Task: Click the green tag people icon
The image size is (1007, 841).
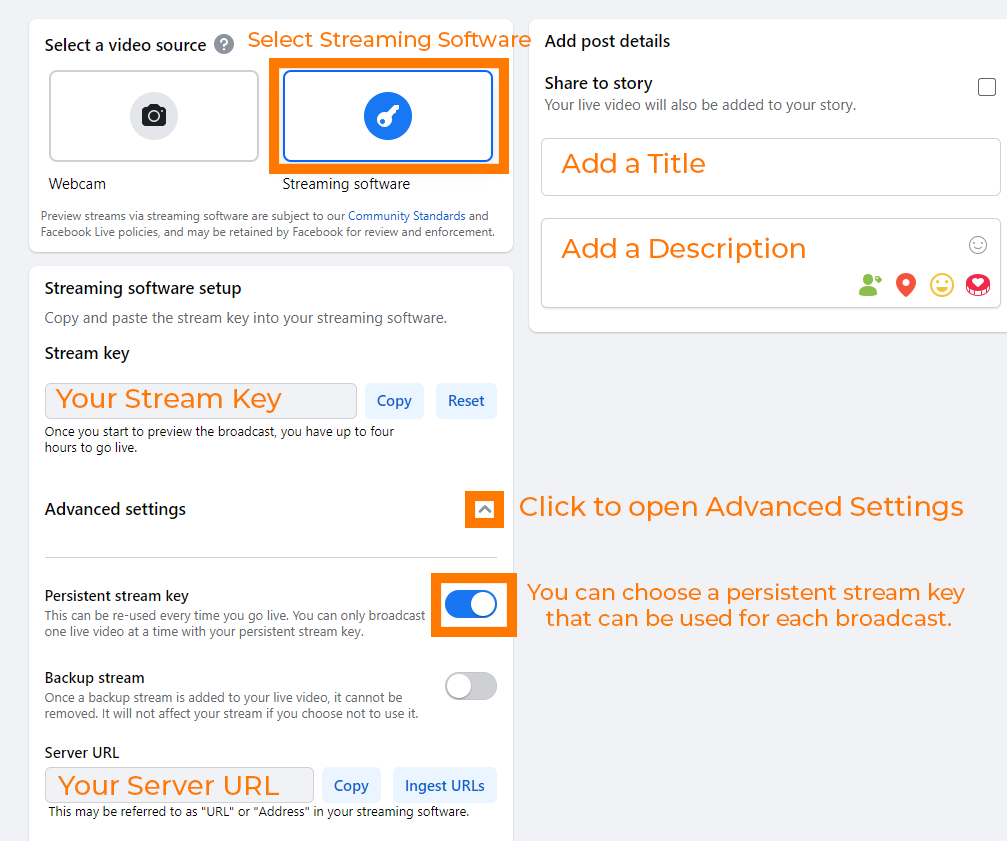Action: (870, 286)
